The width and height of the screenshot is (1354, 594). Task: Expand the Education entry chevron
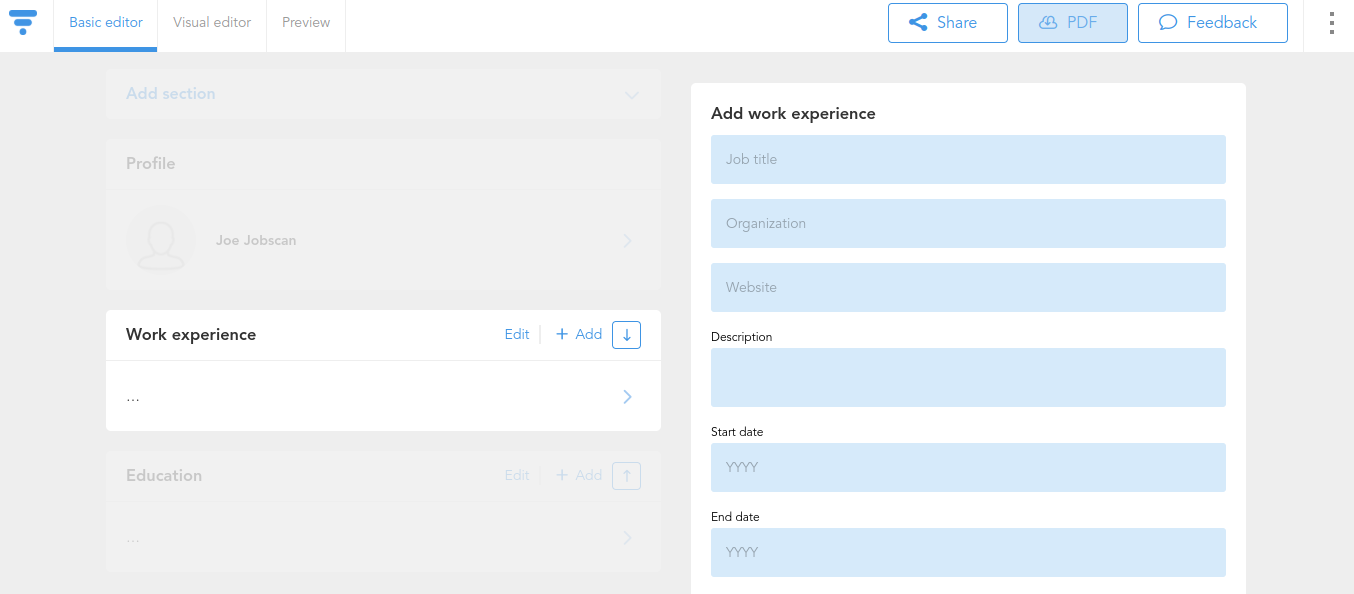(628, 538)
